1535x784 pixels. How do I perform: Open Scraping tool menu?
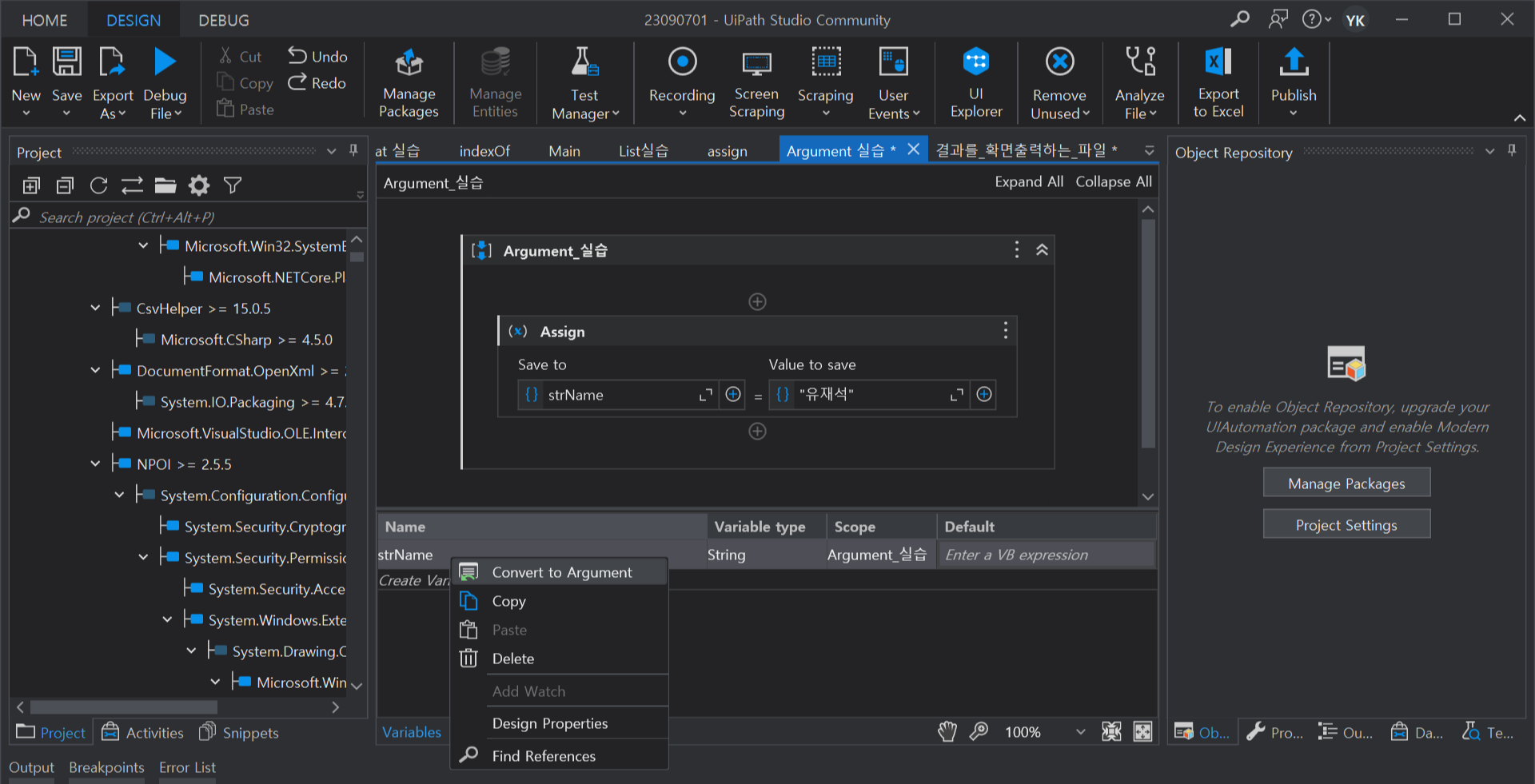coord(826,83)
